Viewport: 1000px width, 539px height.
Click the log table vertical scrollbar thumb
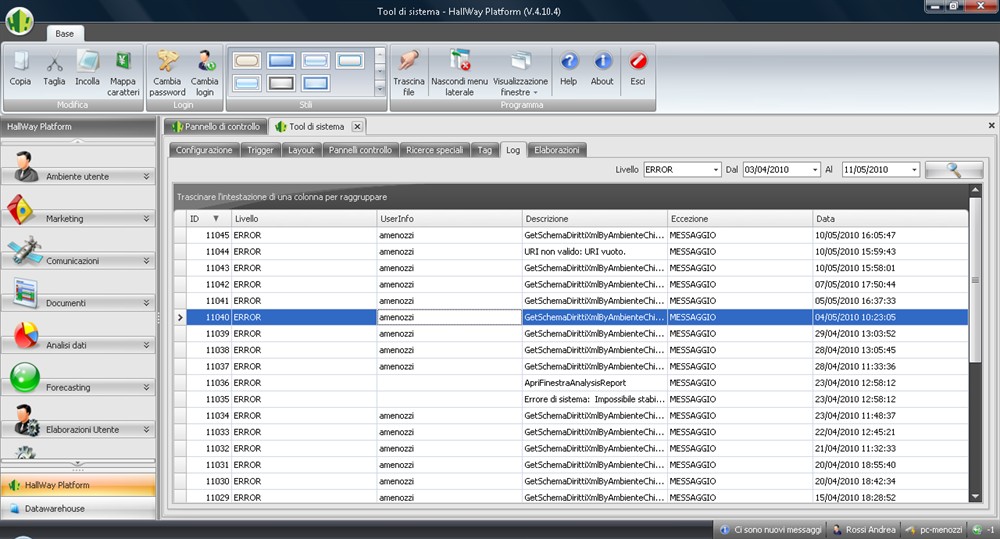coord(974,279)
